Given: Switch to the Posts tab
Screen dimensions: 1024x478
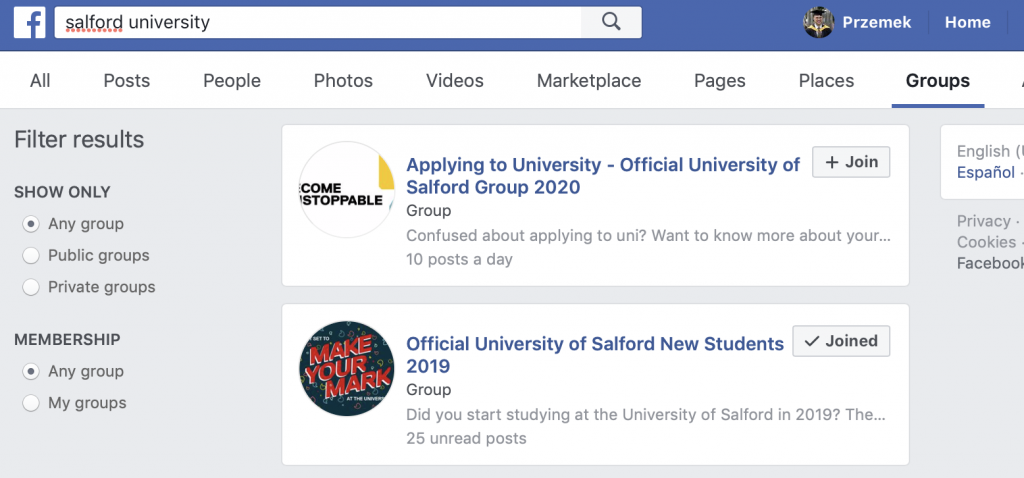Looking at the screenshot, I should [x=127, y=80].
